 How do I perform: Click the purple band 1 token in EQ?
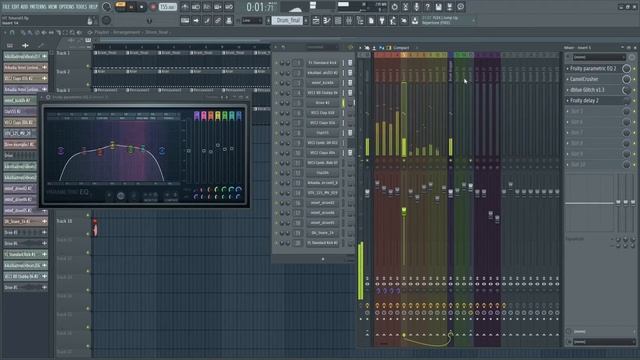61,151
